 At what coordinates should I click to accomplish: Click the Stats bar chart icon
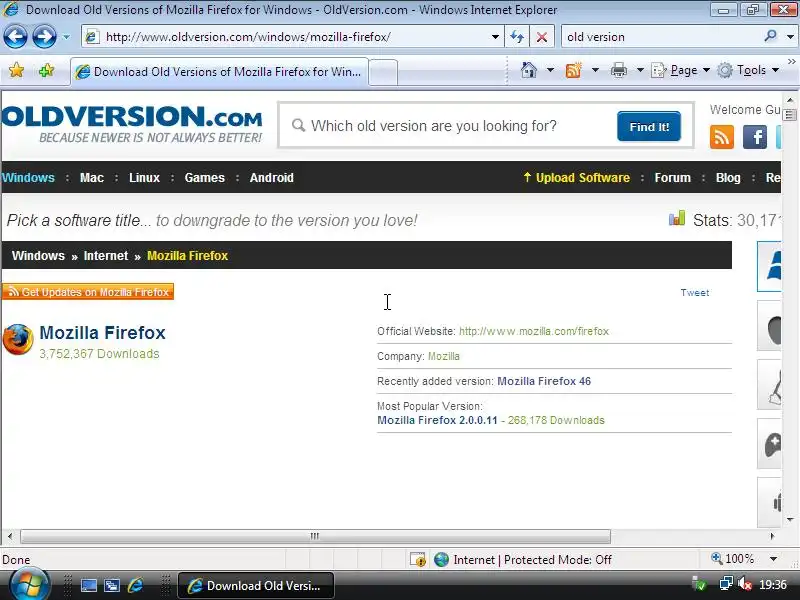(x=677, y=218)
